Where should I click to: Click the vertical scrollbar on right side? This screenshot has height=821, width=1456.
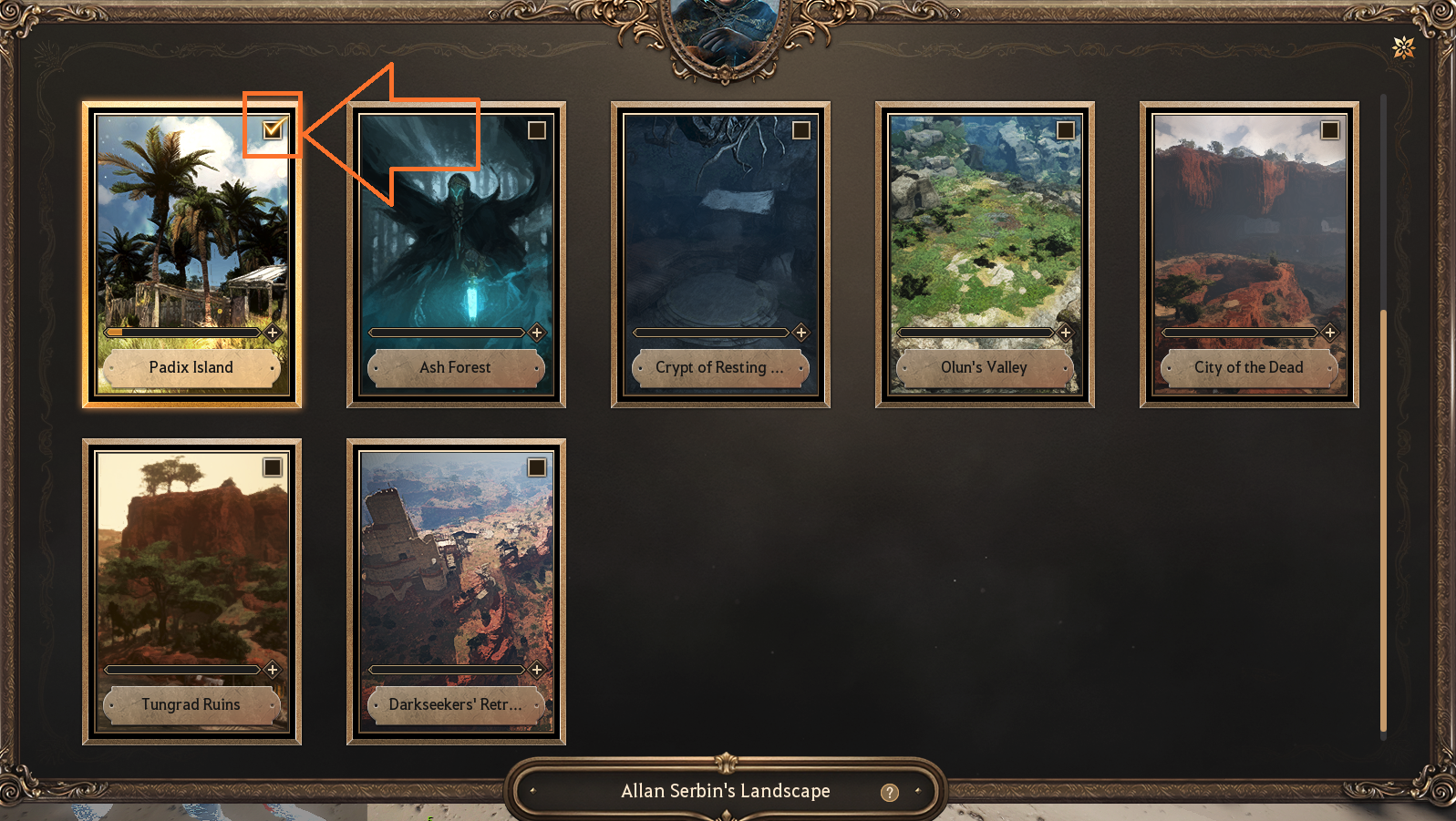pyautogui.click(x=1383, y=521)
